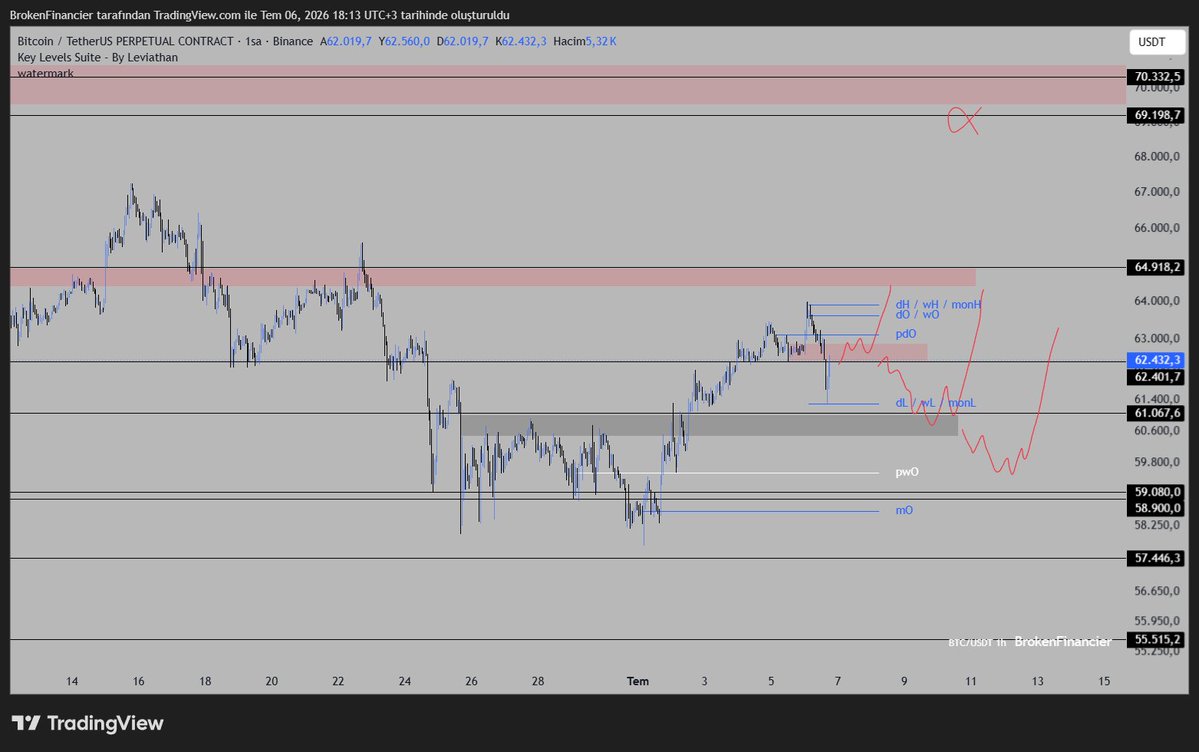Click the dH / wH / monH level label

pos(938,304)
